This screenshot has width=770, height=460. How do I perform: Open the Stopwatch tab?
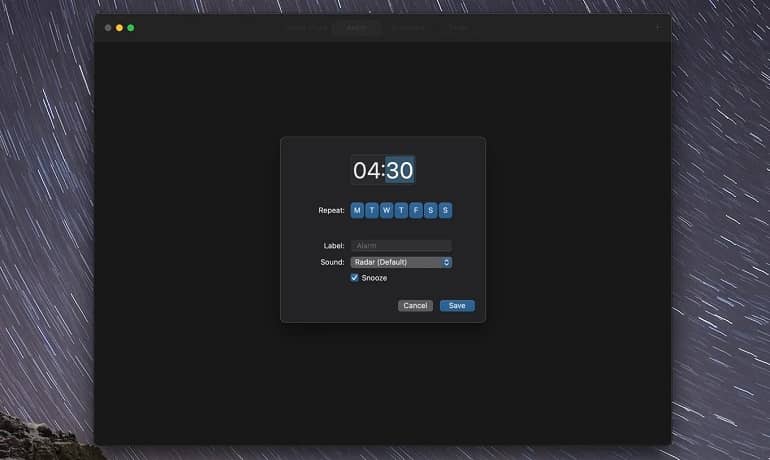(x=408, y=28)
